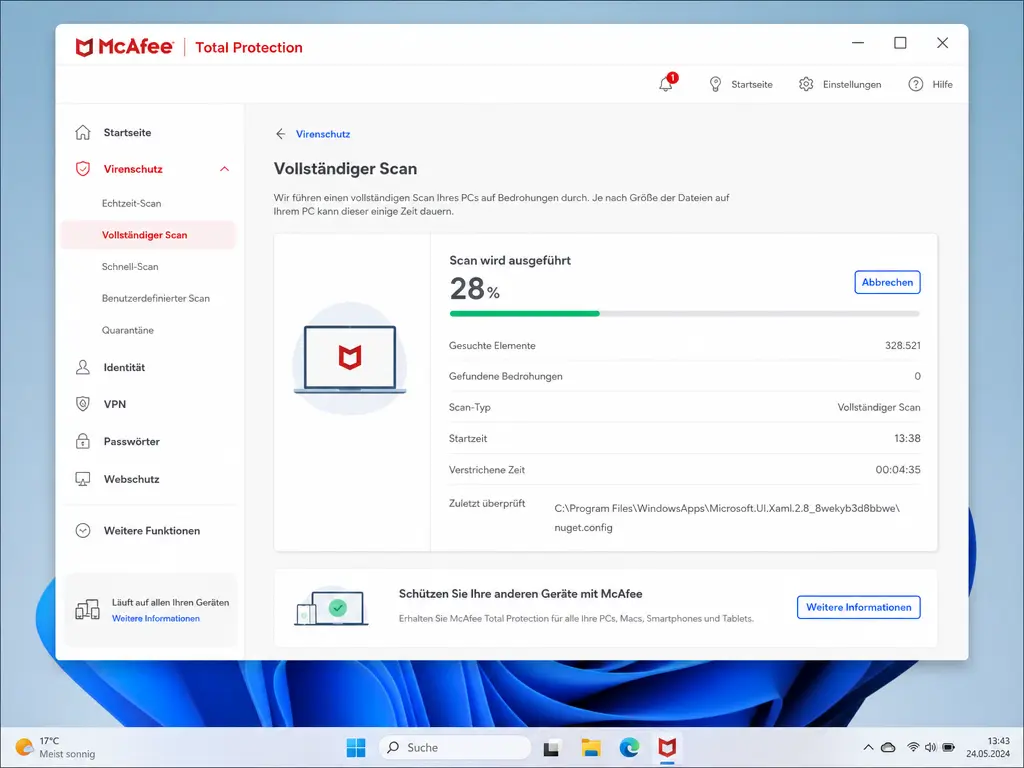
Task: Click the Virenschutz breadcrumb link
Action: click(323, 134)
